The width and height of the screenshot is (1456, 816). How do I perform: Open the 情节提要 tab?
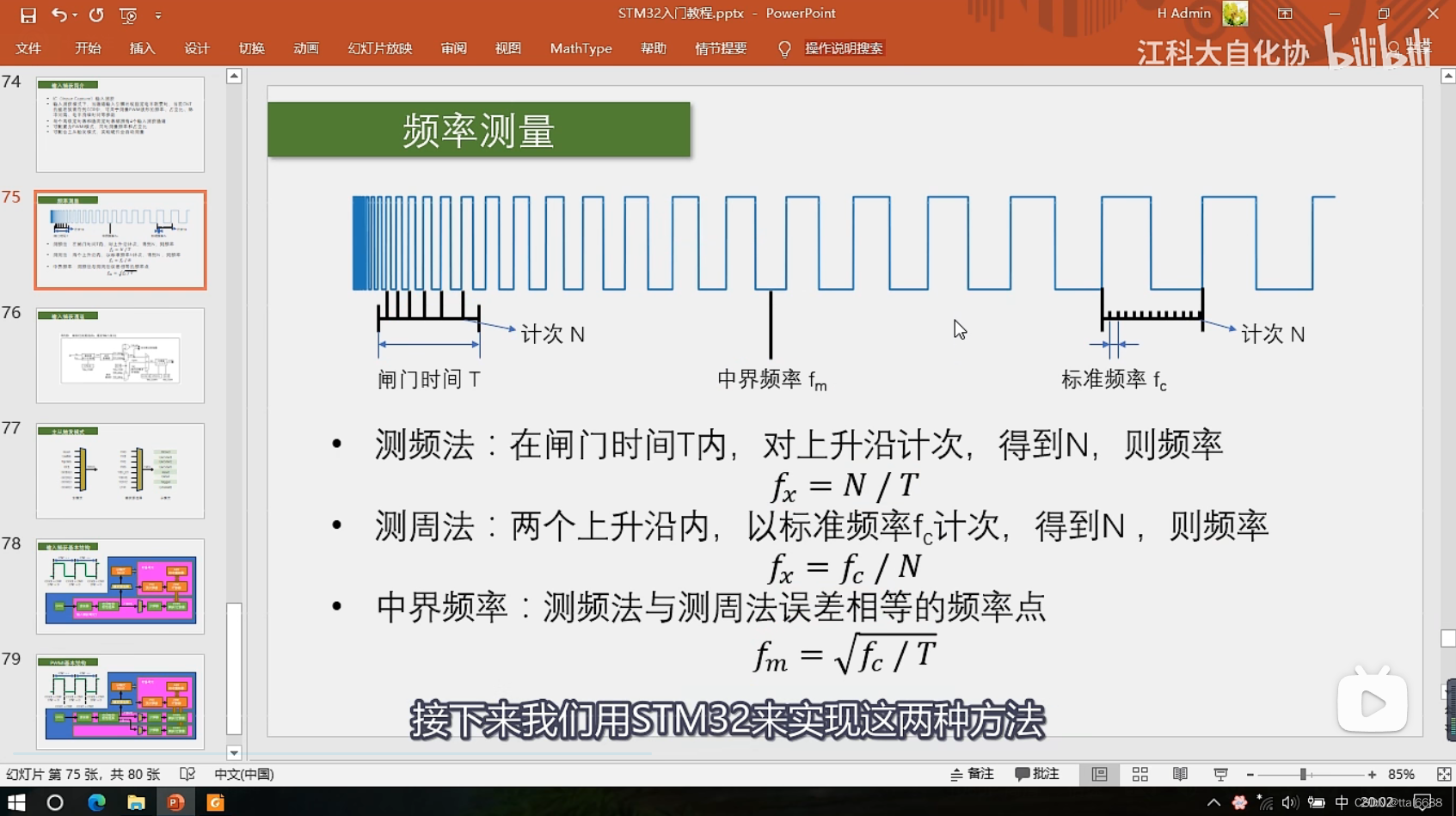tap(721, 48)
